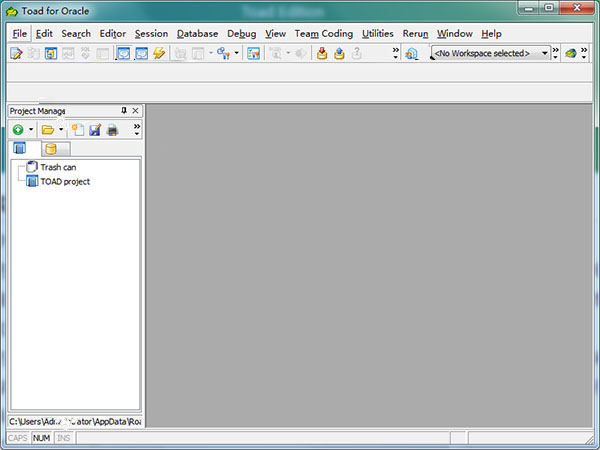Click the printer icon in Project Manager
Viewport: 600px width, 450px height.
113,130
